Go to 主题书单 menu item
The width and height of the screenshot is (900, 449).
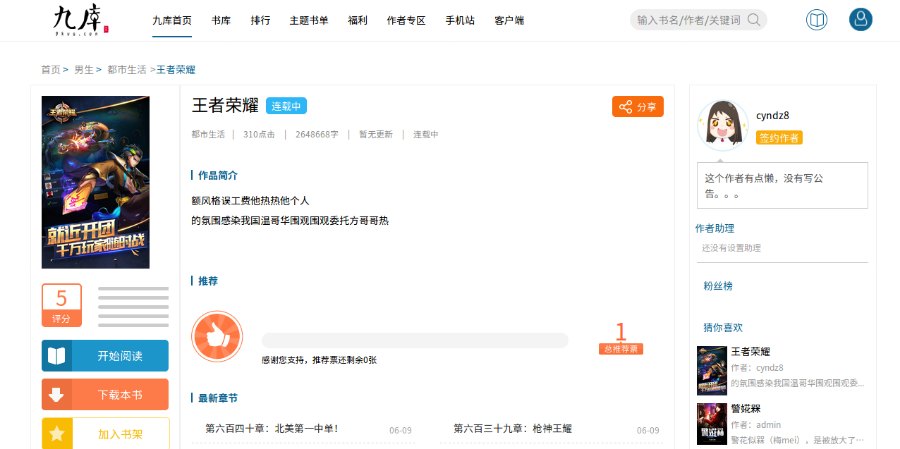pyautogui.click(x=308, y=20)
